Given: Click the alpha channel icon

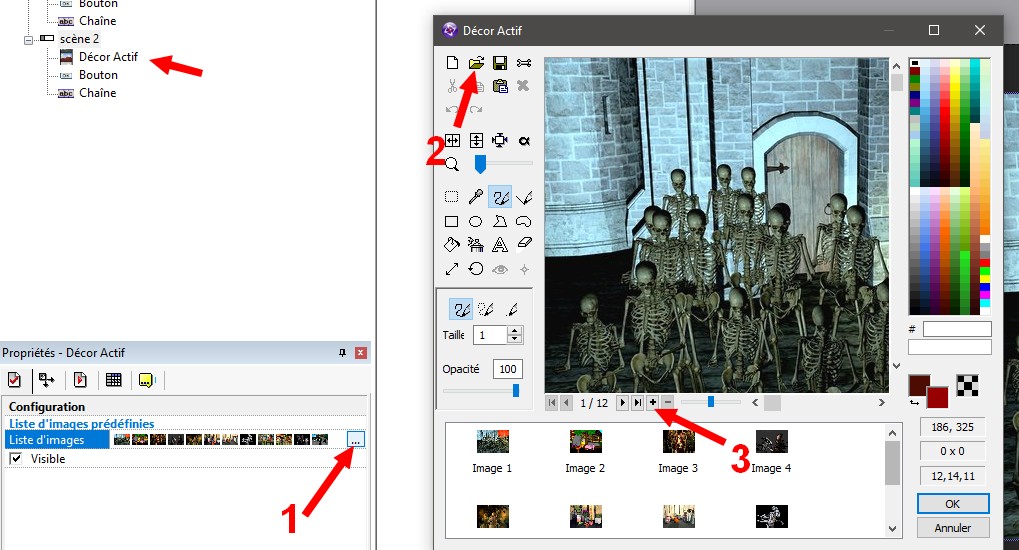Looking at the screenshot, I should (524, 140).
